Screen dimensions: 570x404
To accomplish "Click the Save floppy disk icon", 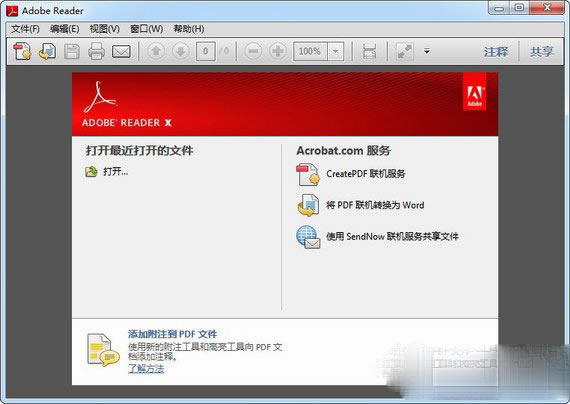I will pos(72,51).
